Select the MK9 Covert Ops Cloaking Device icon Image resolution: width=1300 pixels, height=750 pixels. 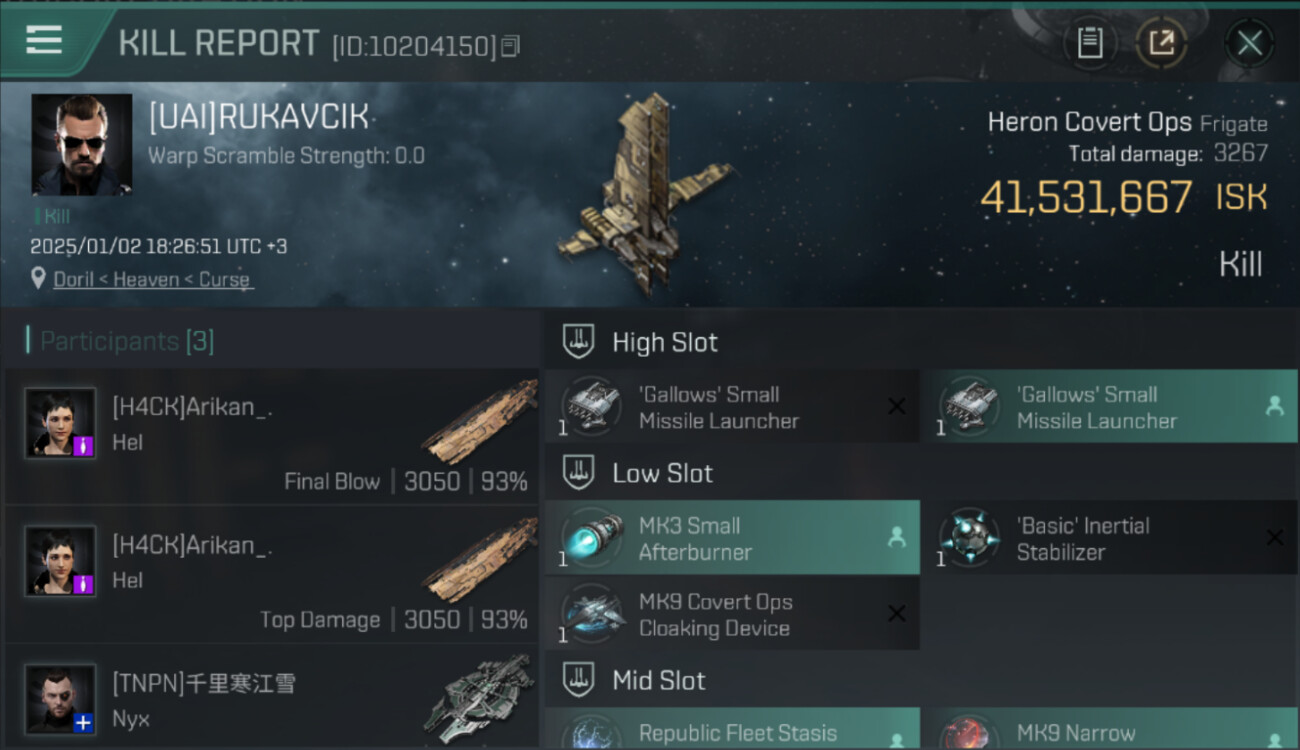(592, 614)
